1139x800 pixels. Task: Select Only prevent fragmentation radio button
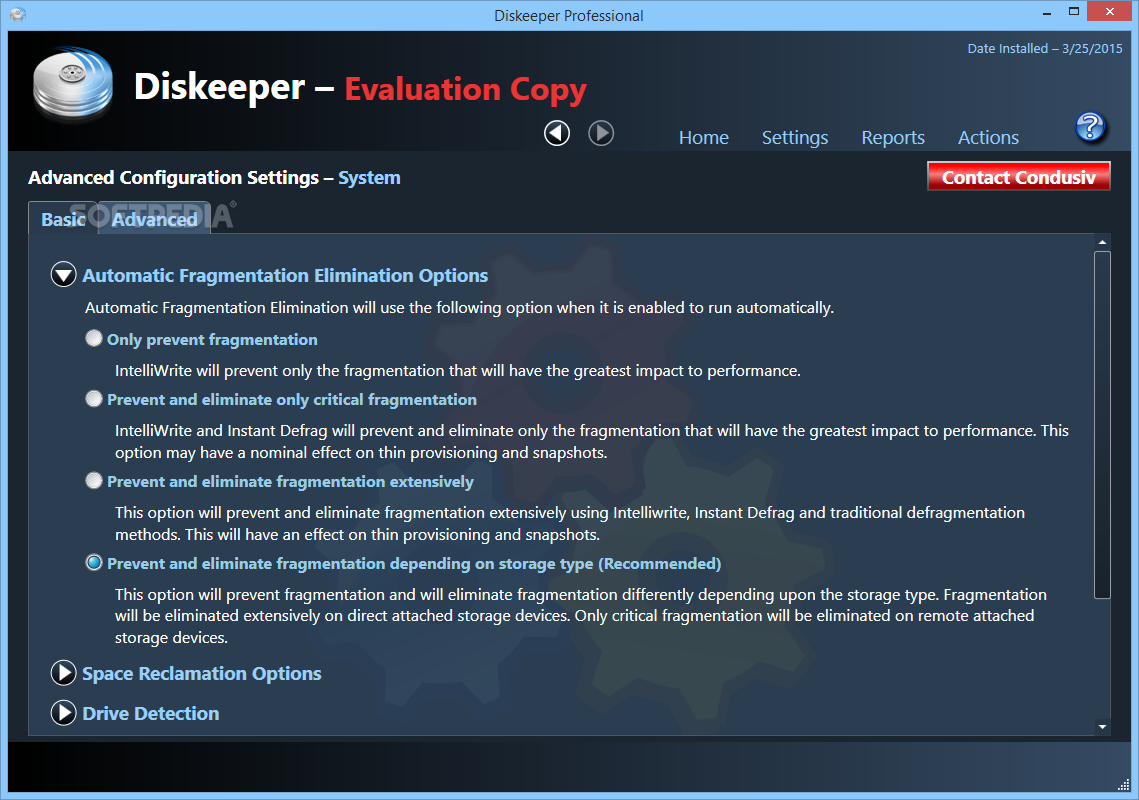coord(94,339)
